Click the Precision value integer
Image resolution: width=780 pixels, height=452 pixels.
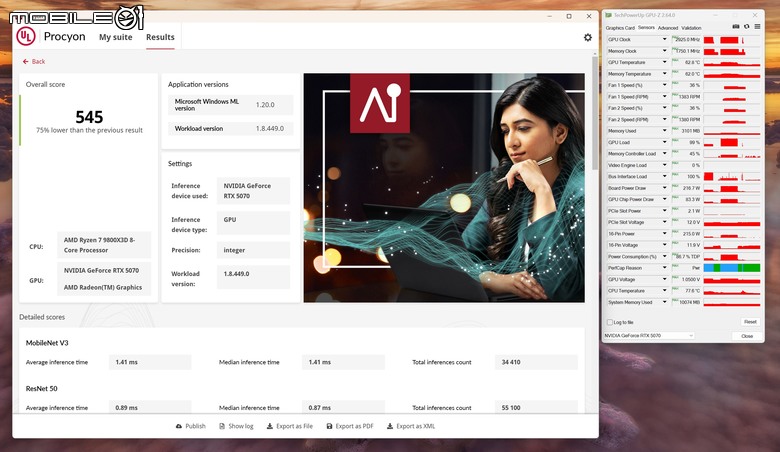[x=253, y=250]
